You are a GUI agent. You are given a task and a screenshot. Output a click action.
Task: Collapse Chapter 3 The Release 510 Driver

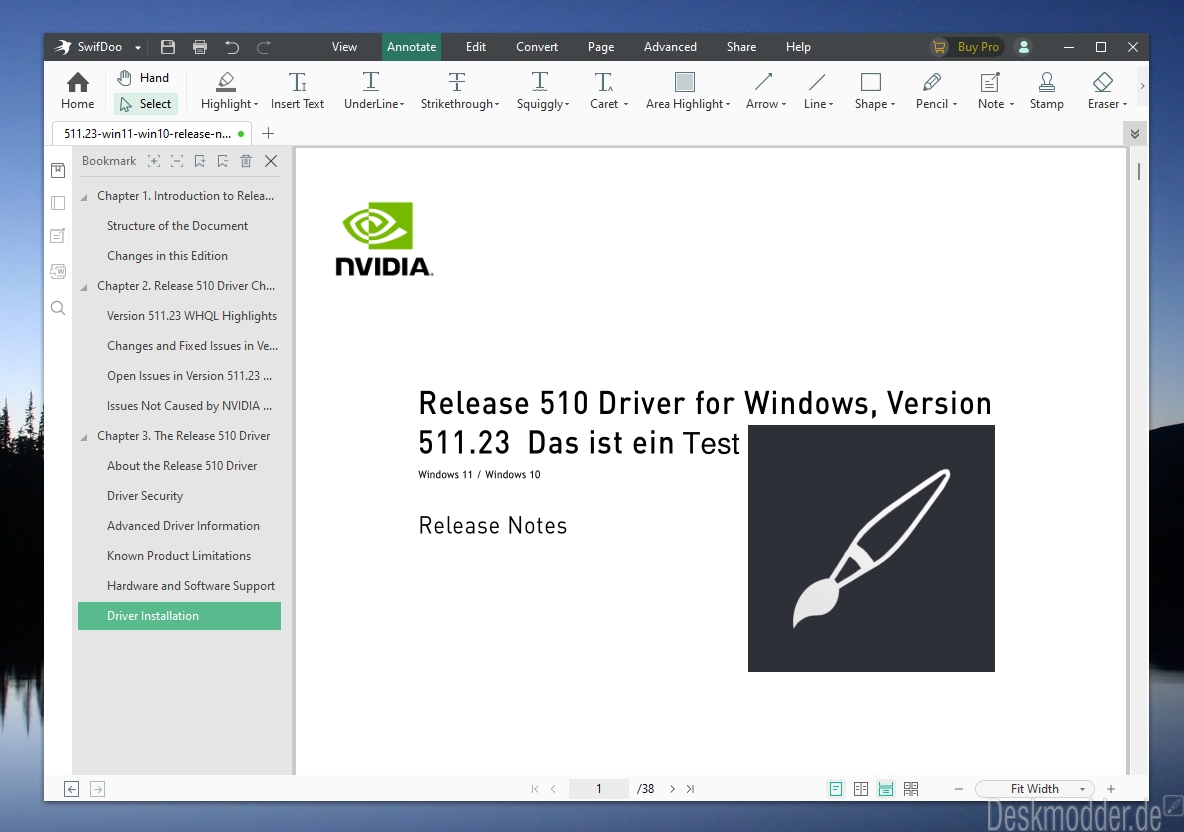[85, 437]
